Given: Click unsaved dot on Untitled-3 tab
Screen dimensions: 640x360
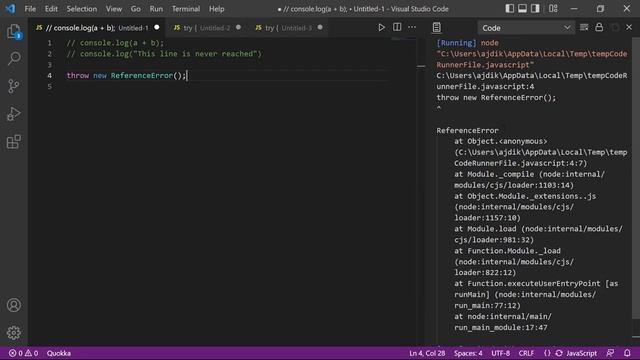Looking at the screenshot, I should (x=320, y=28).
